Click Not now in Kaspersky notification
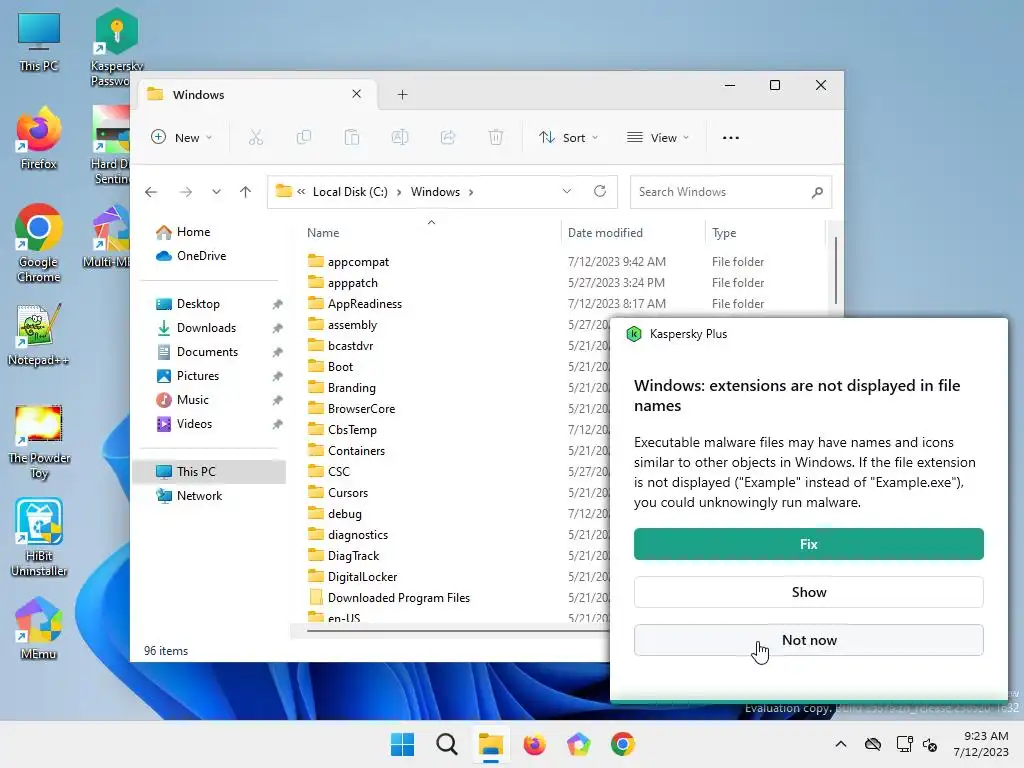 coord(808,640)
